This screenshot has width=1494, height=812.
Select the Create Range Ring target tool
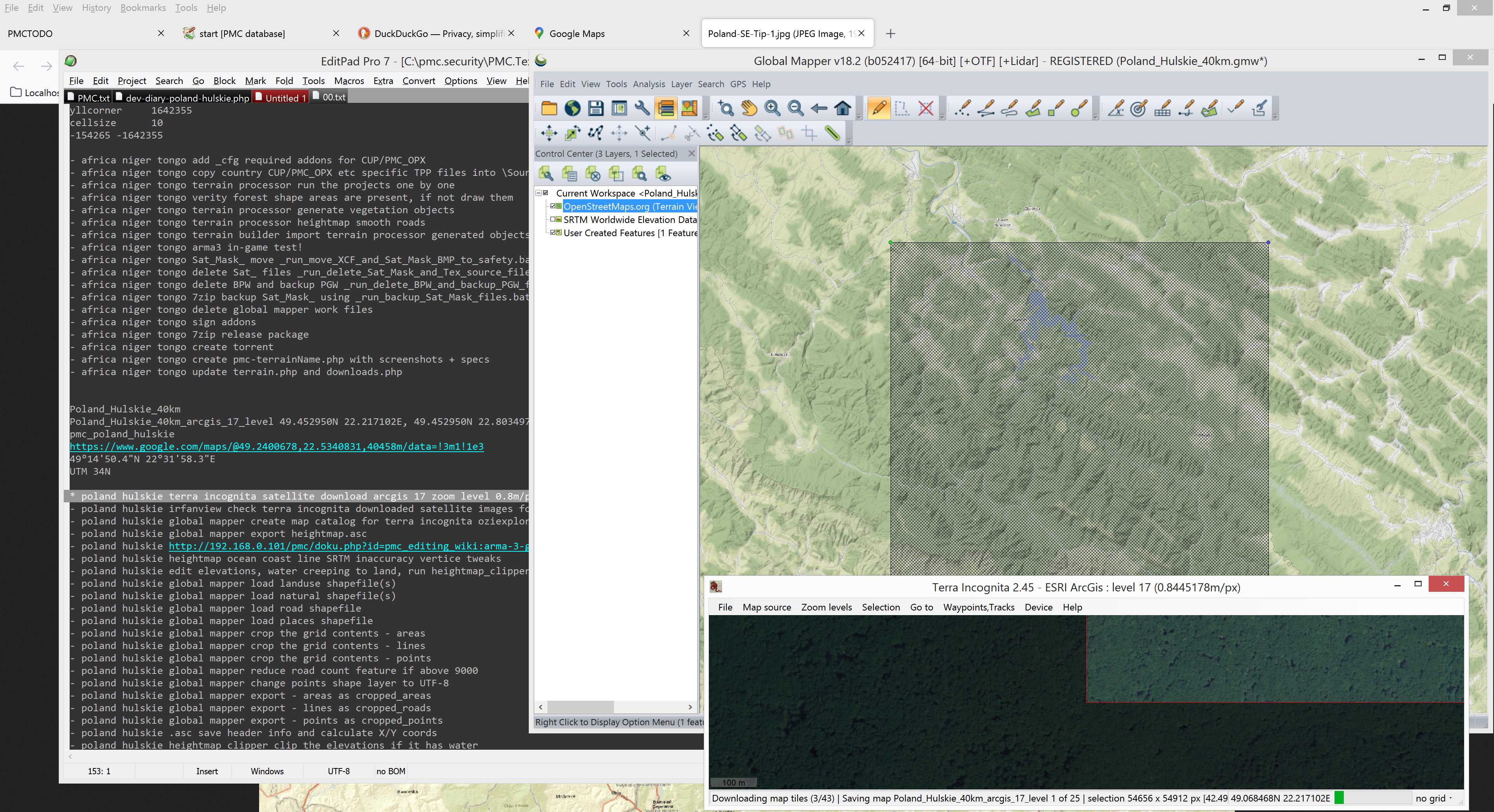(1138, 109)
